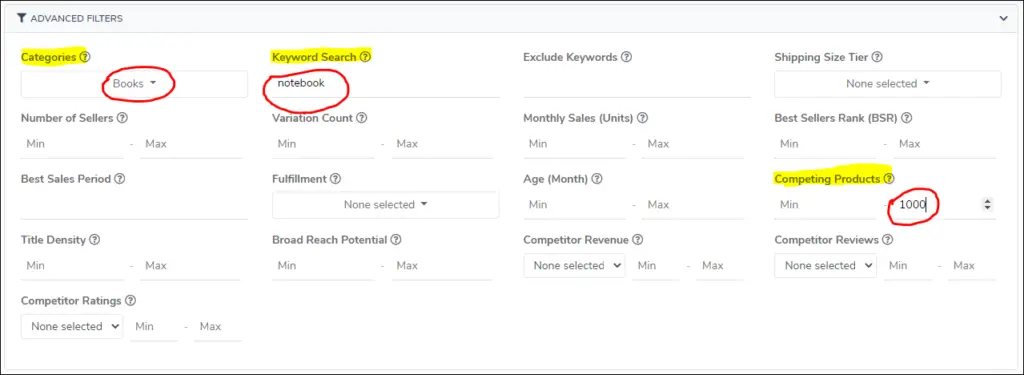Click the Number of Sellers Min field
The width and height of the screenshot is (1024, 375).
click(x=72, y=144)
